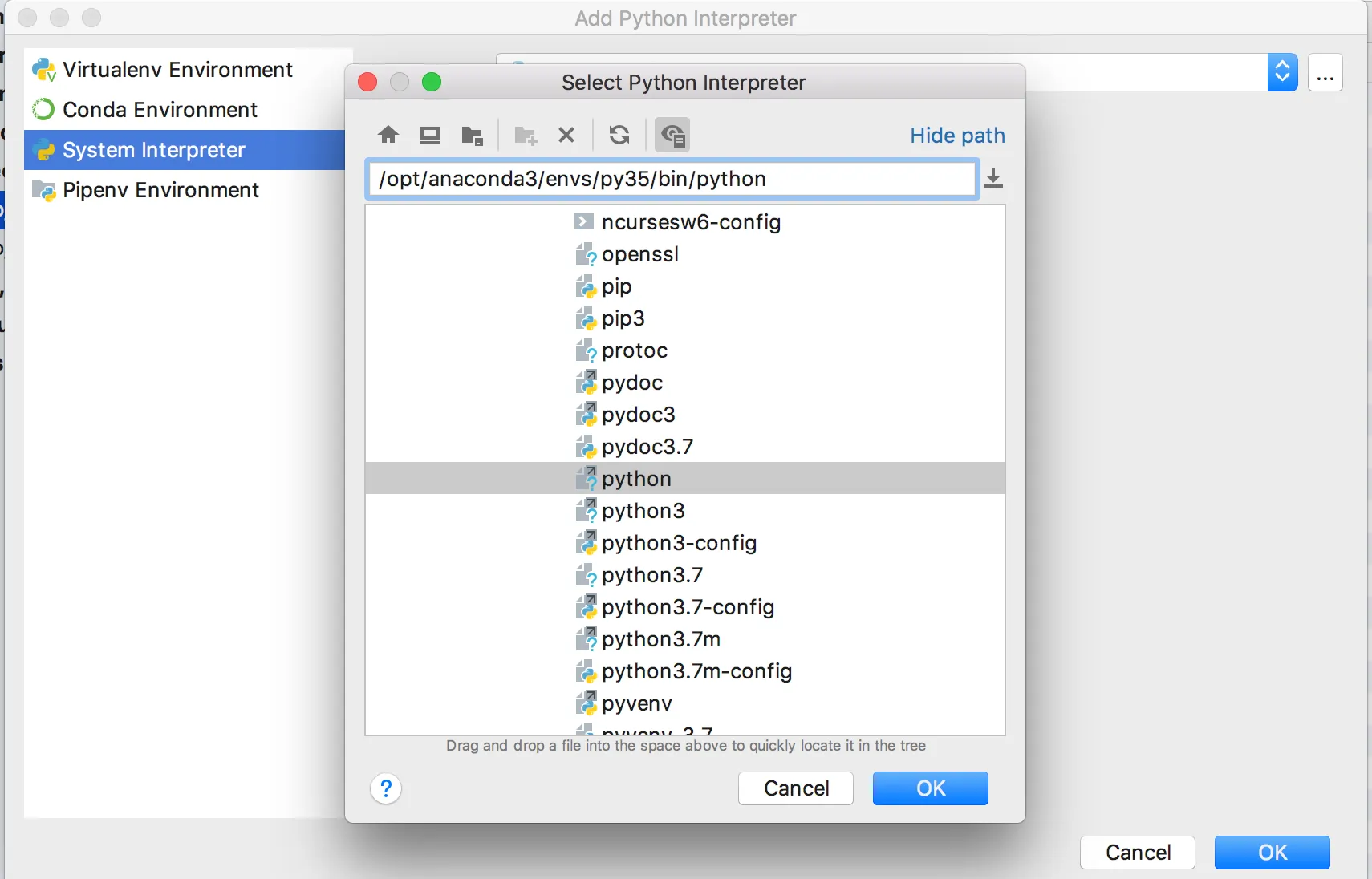Click the pyvenv symlink file icon
The image size is (1372, 879).
pyautogui.click(x=586, y=703)
